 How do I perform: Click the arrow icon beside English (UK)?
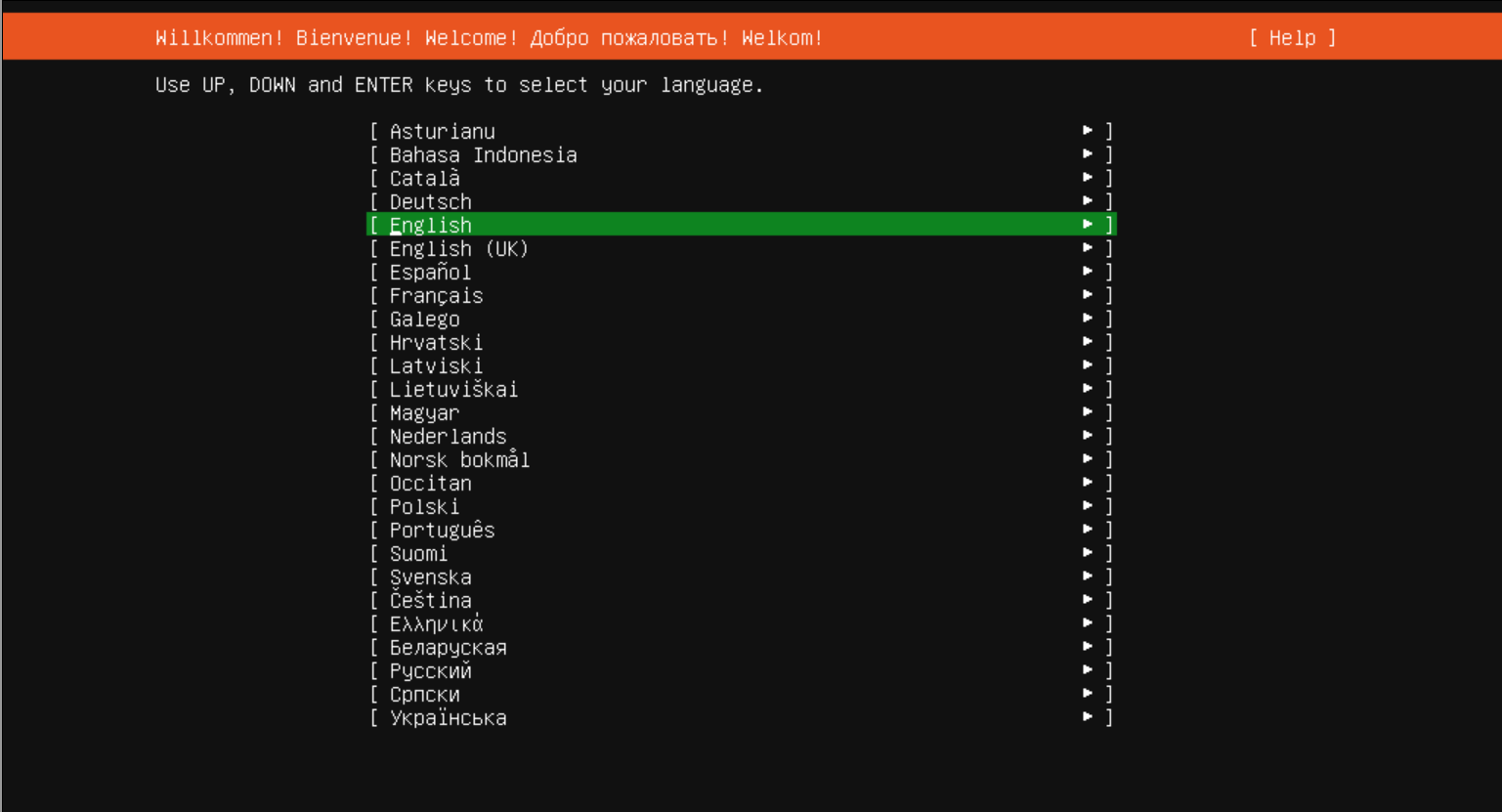pyautogui.click(x=1088, y=248)
